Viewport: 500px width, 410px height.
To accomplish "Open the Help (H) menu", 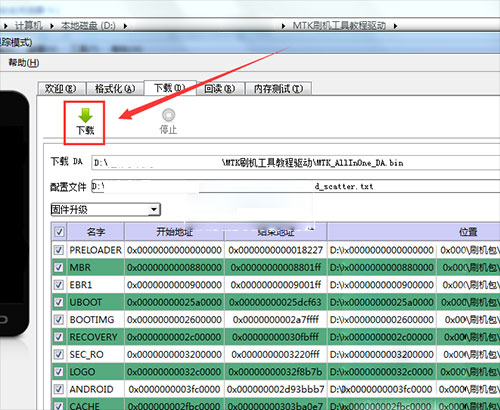I will coord(24,62).
